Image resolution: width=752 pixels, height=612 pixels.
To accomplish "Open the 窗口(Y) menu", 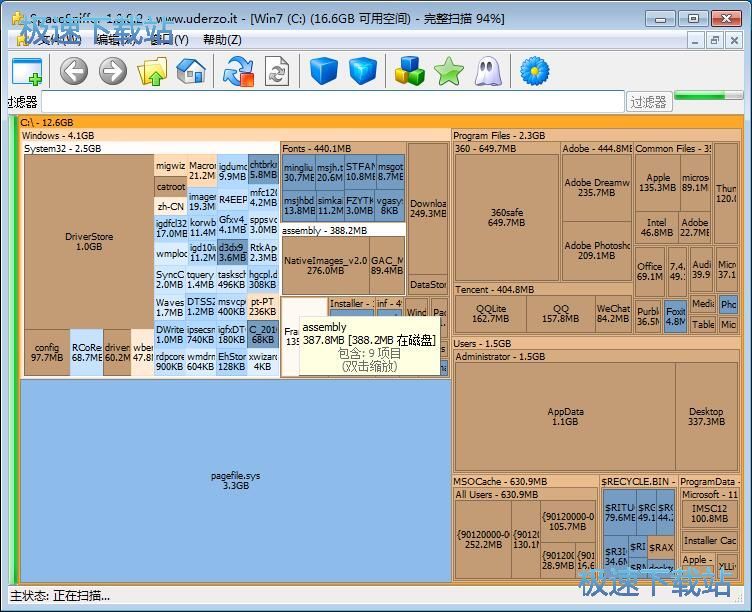I will [170, 40].
